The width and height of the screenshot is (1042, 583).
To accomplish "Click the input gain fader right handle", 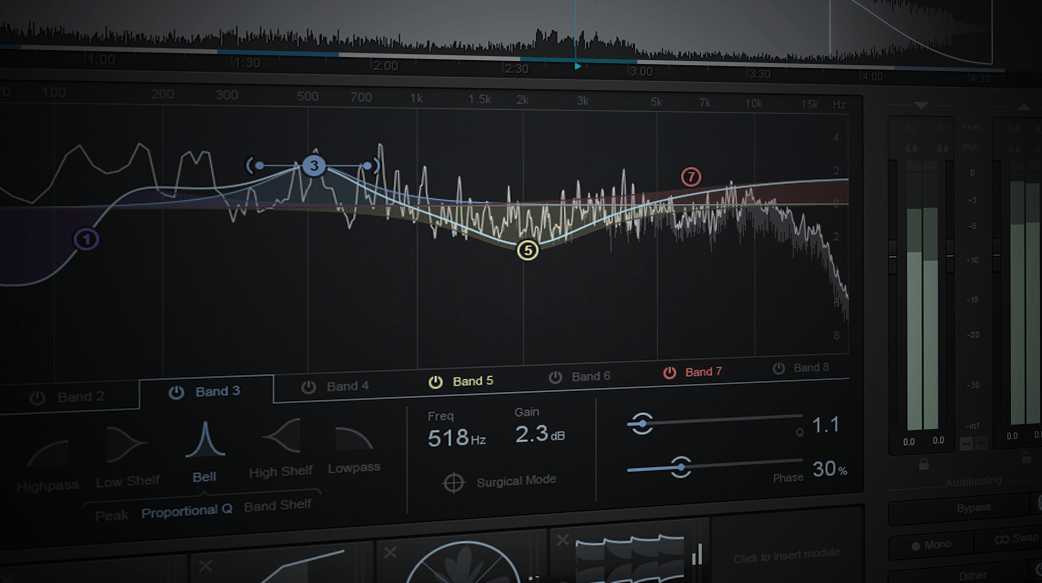I will click(950, 254).
